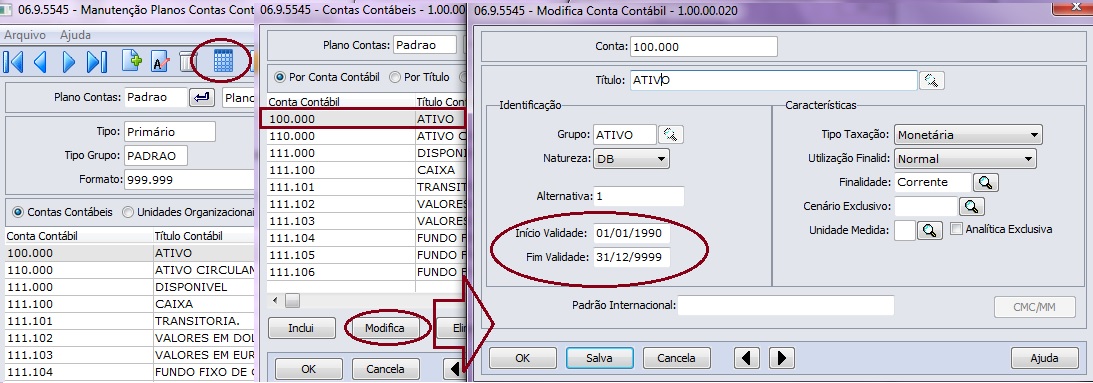Screen dimensions: 1093x383
Task: Click the add new record icon
Action: (x=132, y=62)
